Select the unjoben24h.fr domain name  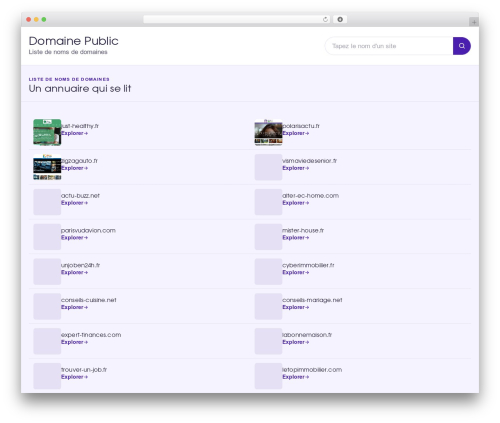click(x=80, y=265)
